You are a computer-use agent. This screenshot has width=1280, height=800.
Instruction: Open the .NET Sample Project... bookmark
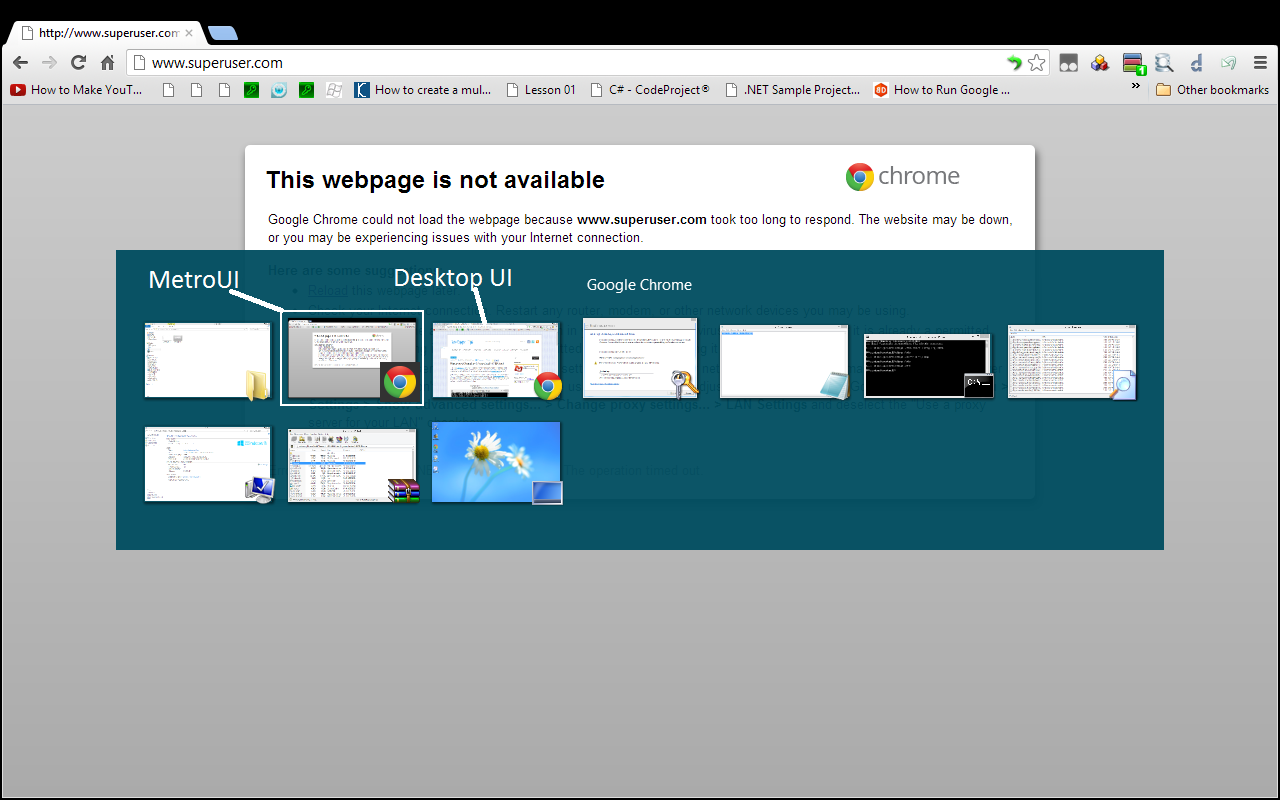(792, 90)
